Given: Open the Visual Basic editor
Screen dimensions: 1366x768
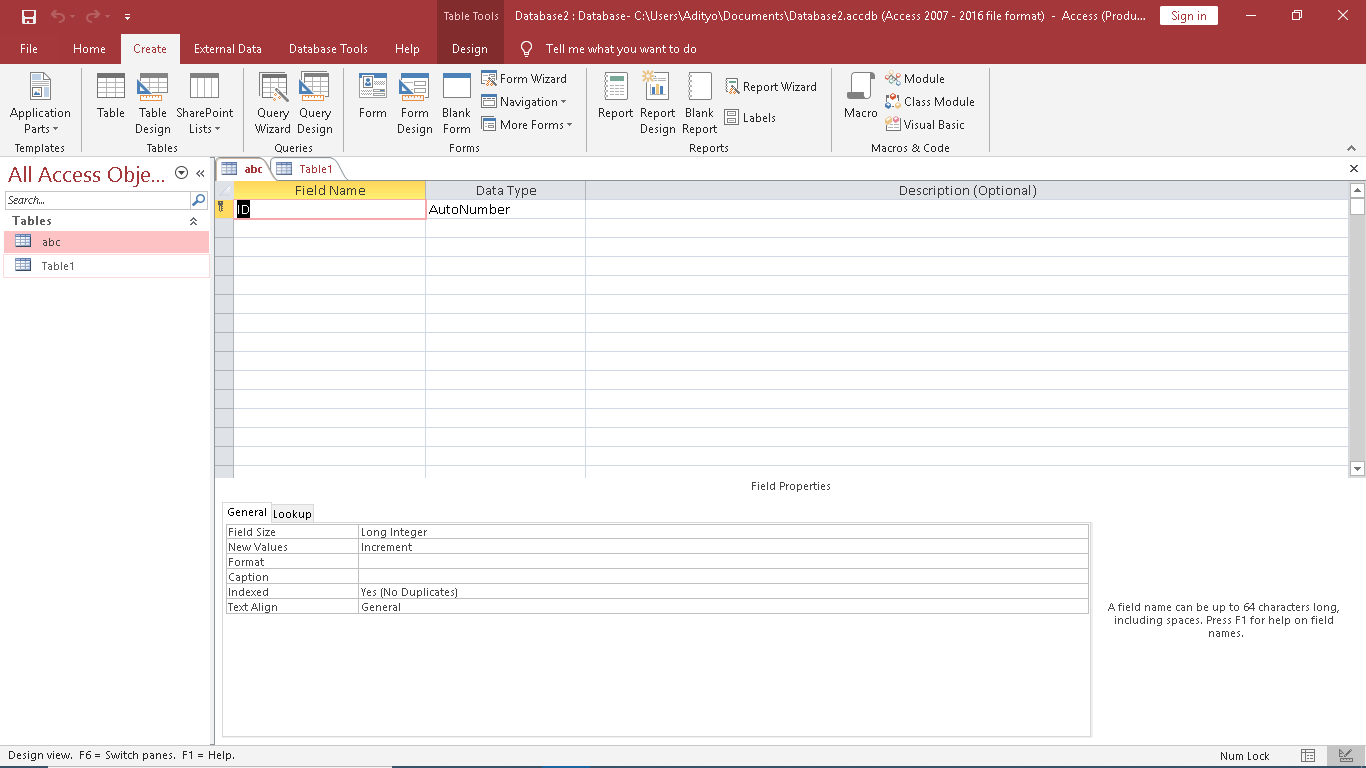Looking at the screenshot, I should tap(925, 125).
